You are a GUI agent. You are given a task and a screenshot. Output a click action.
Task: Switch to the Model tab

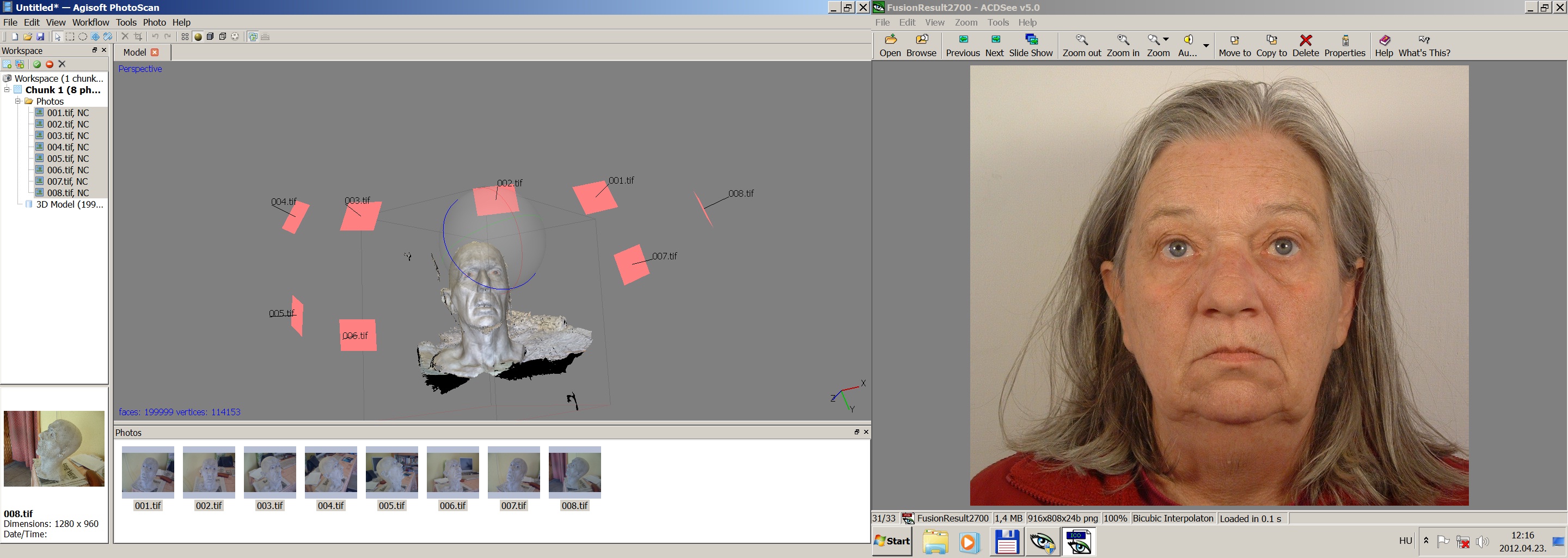pyautogui.click(x=134, y=52)
